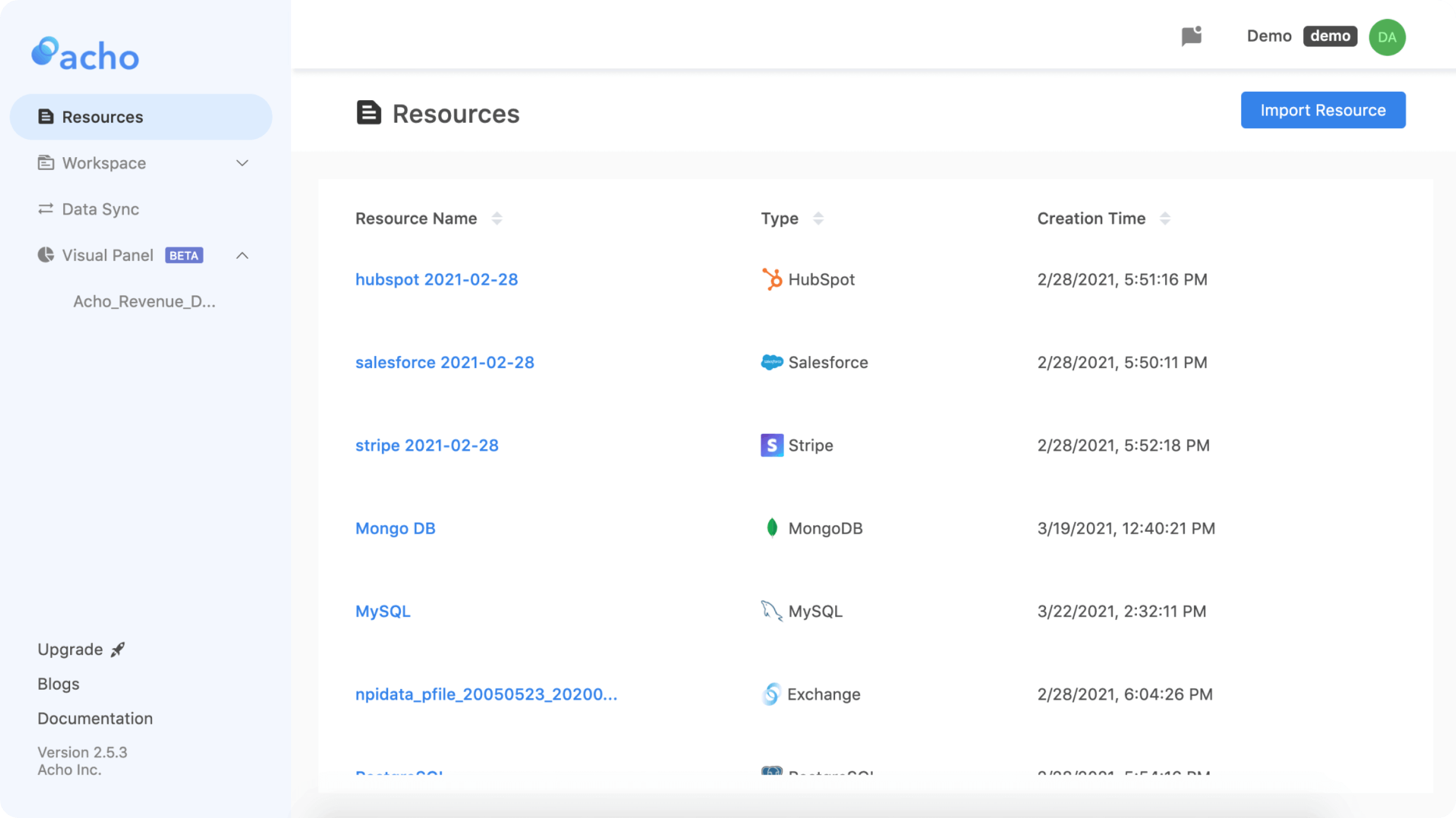Open the DA user avatar menu
The height and width of the screenshot is (818, 1456).
pyautogui.click(x=1387, y=37)
